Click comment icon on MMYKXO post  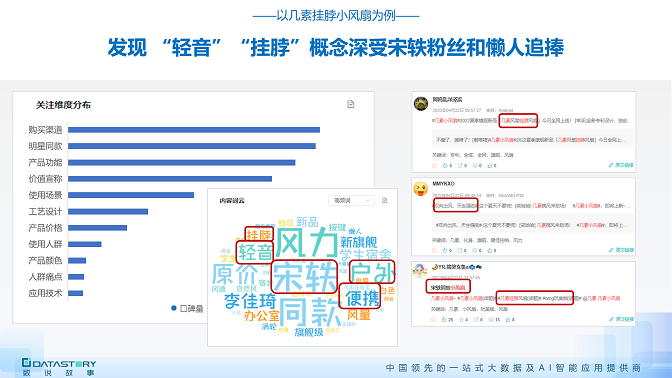pos(475,250)
